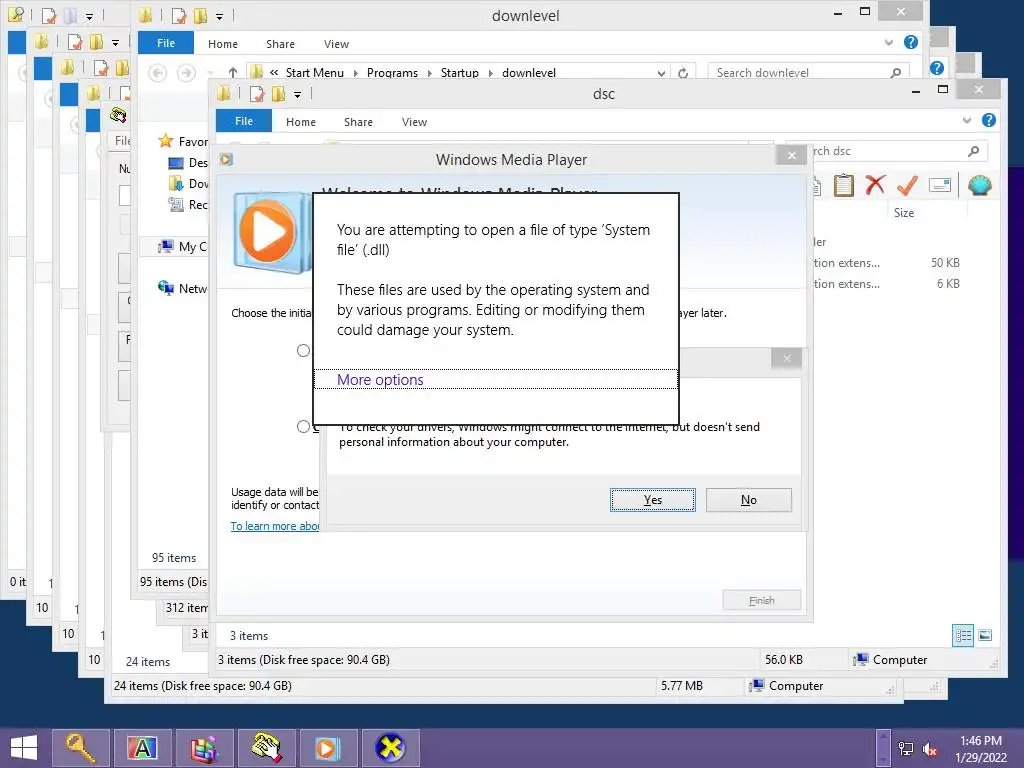
Task: Open the View tab in dsc window
Action: tap(414, 122)
